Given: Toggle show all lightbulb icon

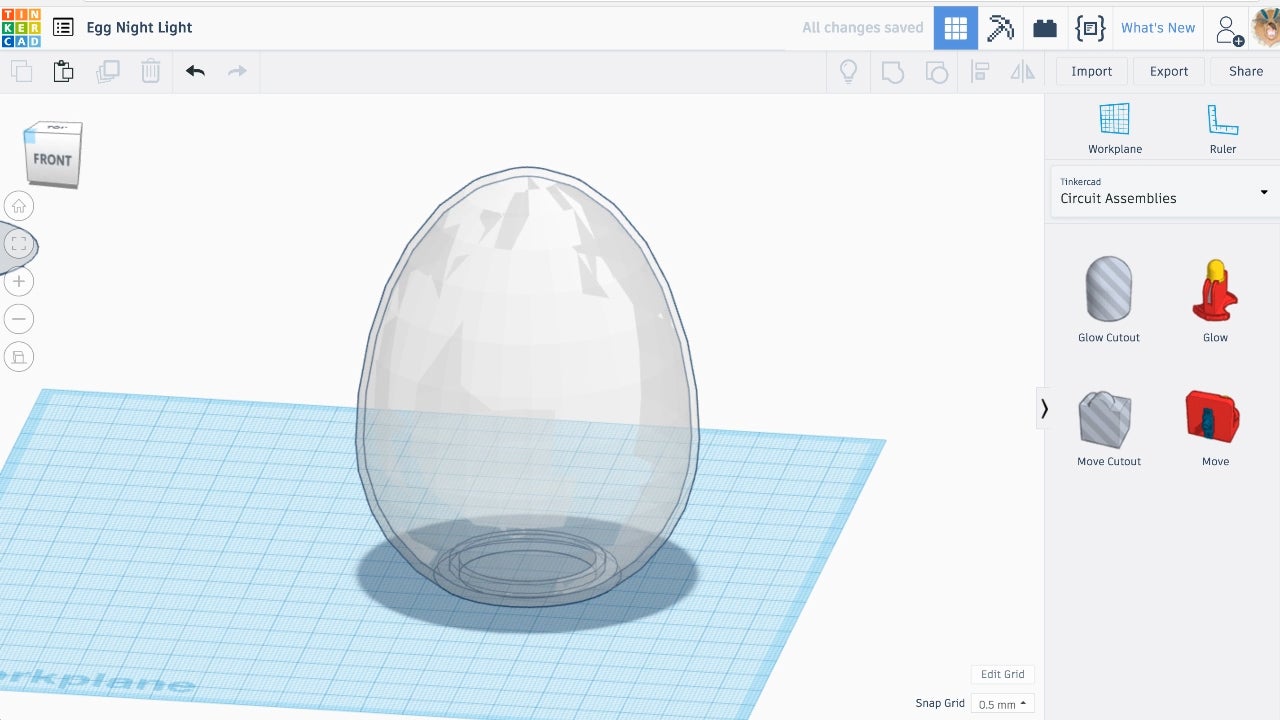Looking at the screenshot, I should coord(848,71).
